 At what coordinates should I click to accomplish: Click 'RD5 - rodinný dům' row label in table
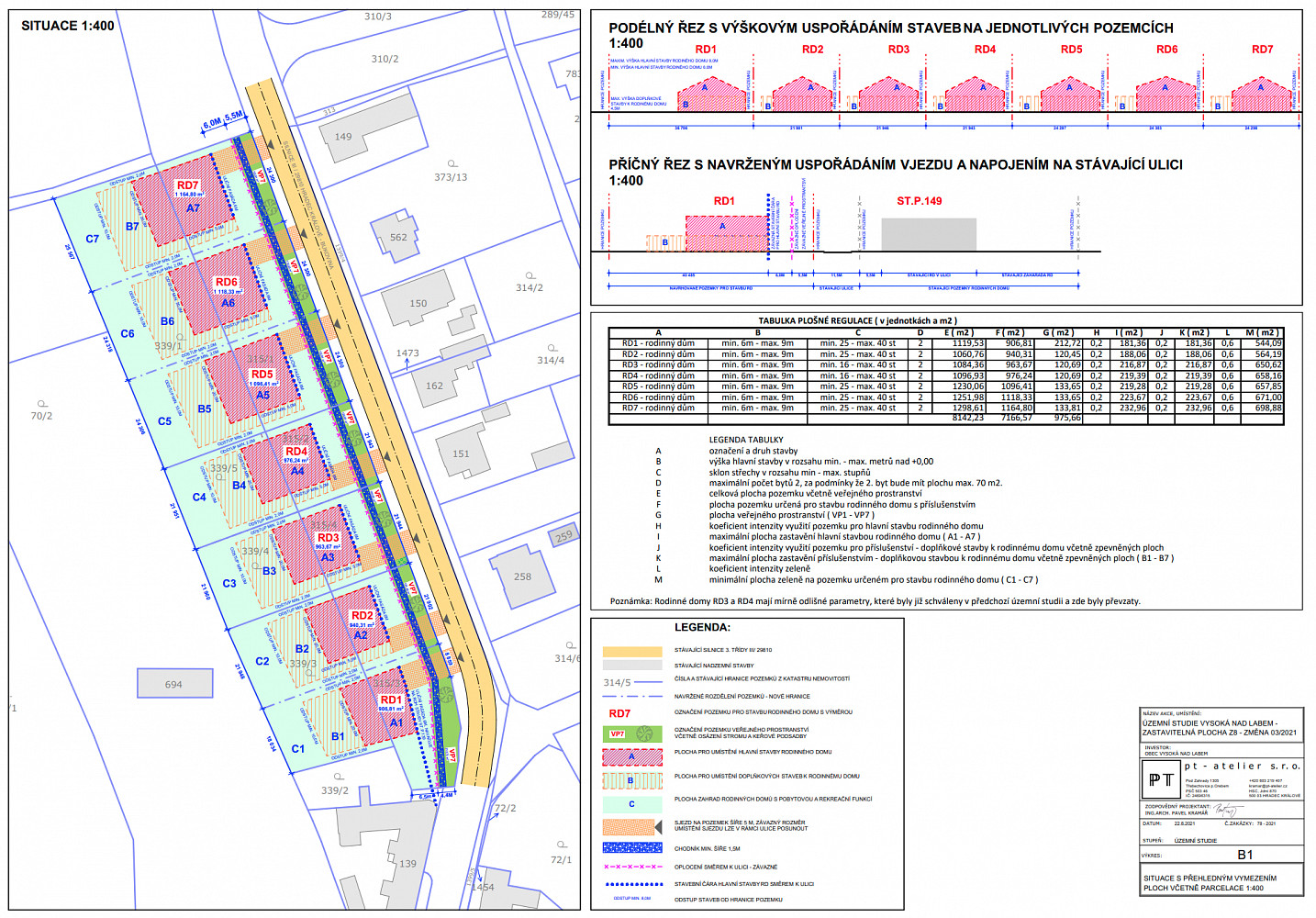pos(658,386)
